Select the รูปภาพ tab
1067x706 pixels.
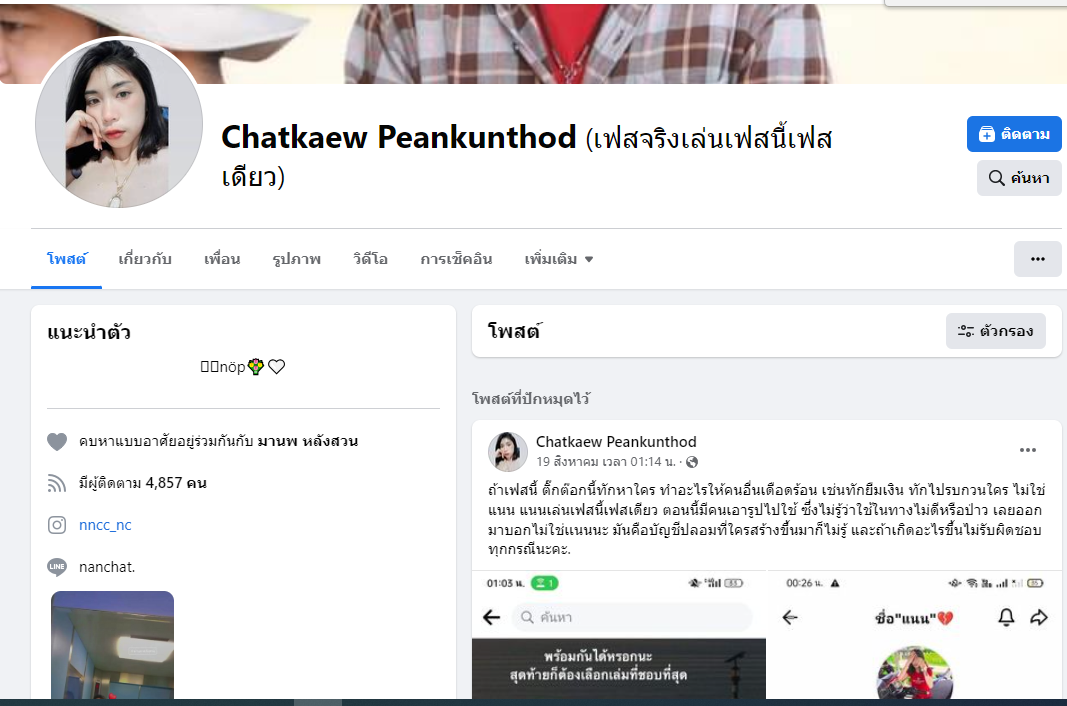[x=297, y=259]
